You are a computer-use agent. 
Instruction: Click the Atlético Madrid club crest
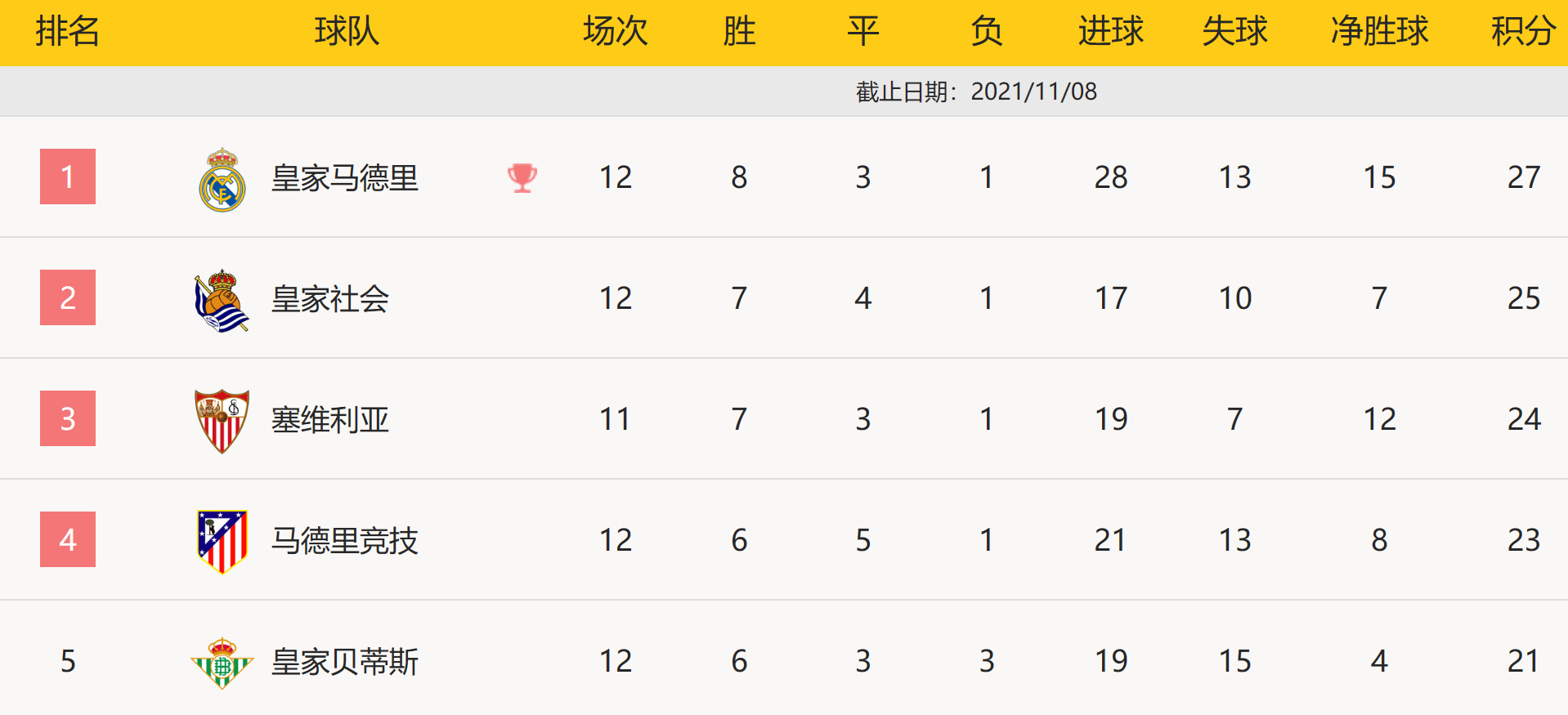(x=222, y=541)
